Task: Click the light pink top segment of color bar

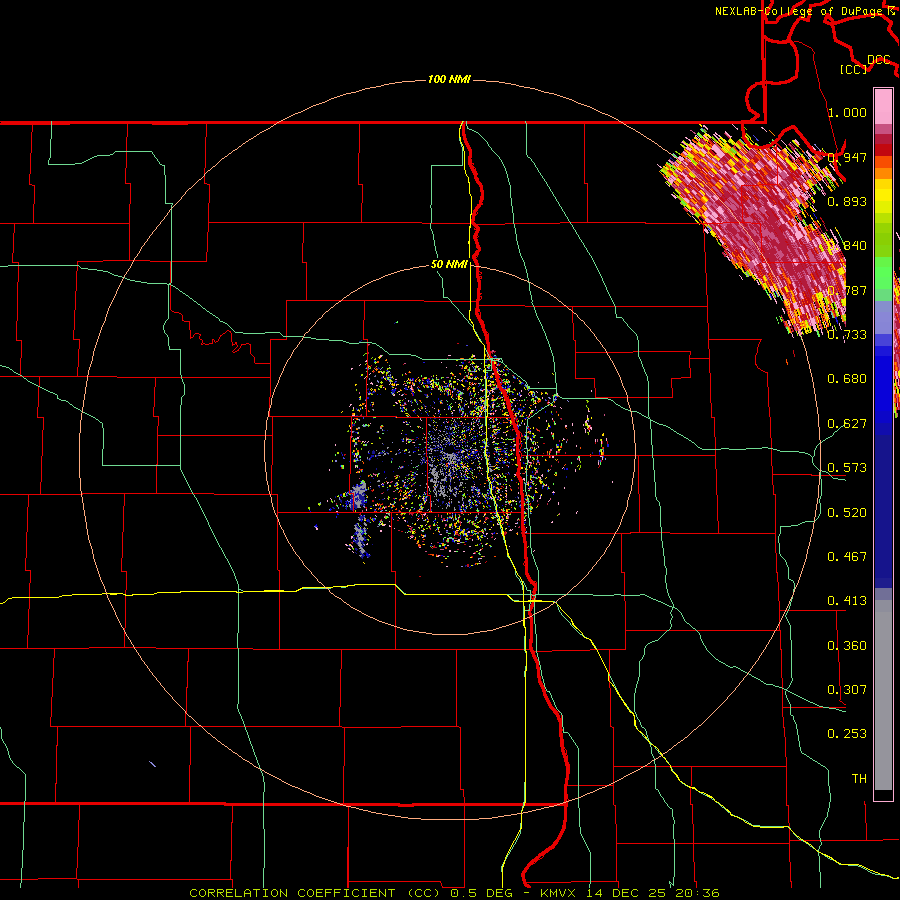Action: coord(883,106)
